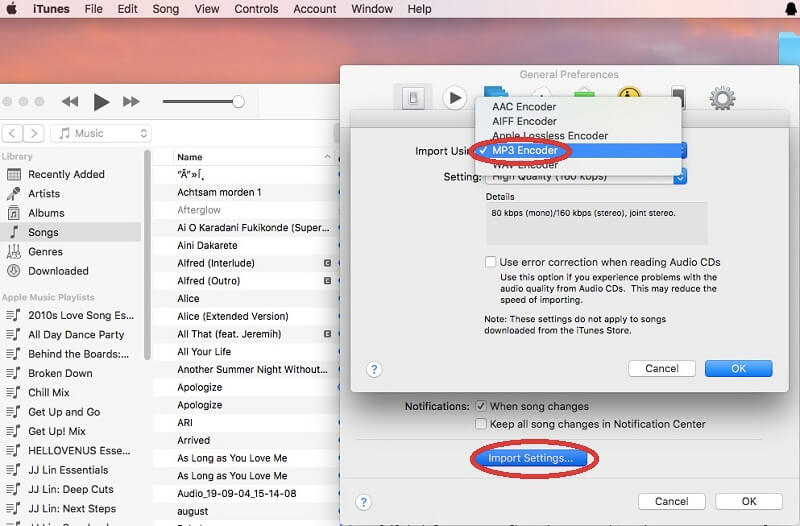The width and height of the screenshot is (800, 526).
Task: Open the JJ Lin: Deep Cuts playlist
Action: coord(71,490)
